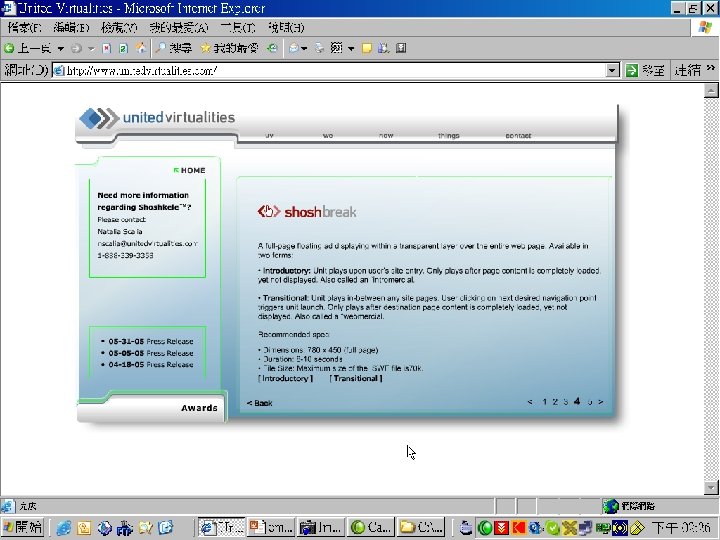Go to page 3 in pager
This screenshot has width=720, height=540.
coord(566,402)
